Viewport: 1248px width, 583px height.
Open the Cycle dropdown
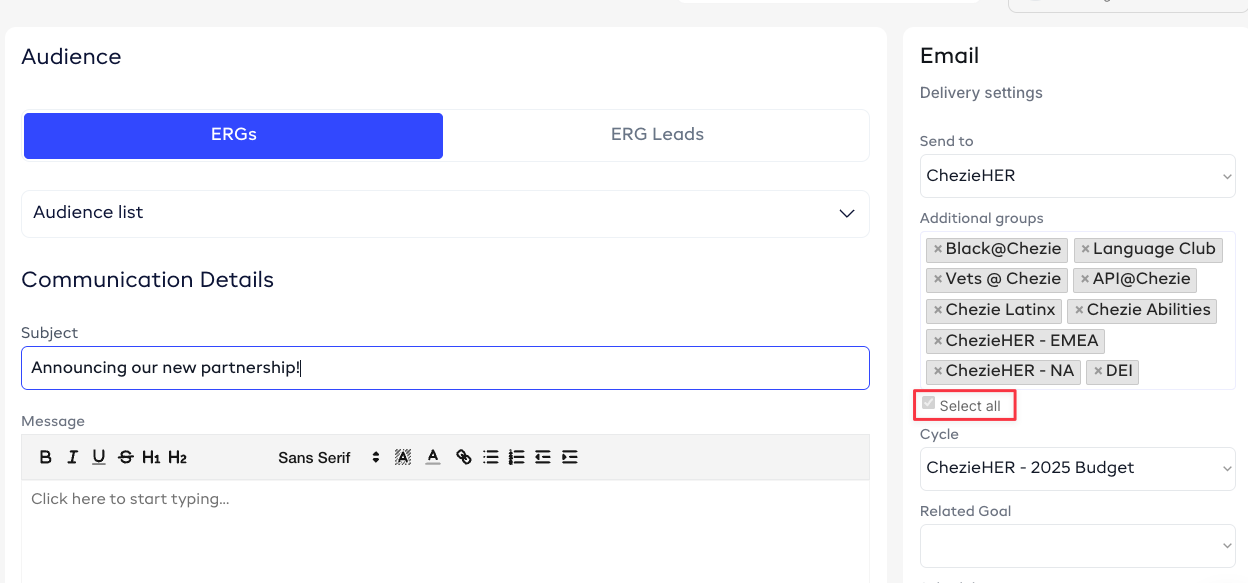1077,468
